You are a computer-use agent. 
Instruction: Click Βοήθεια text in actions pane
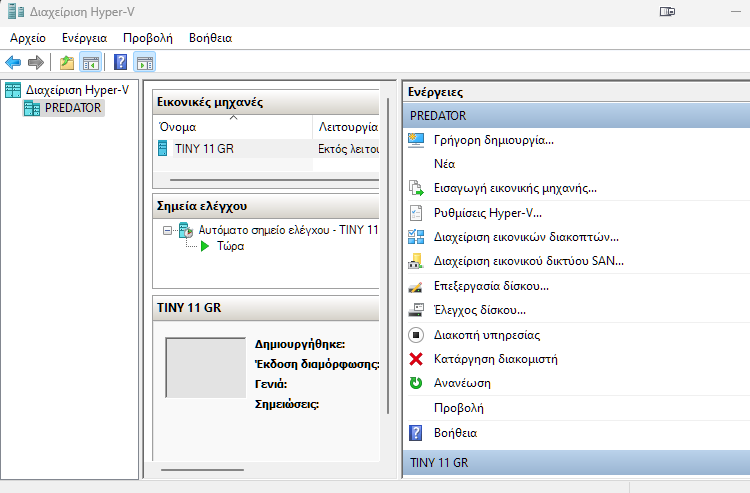[455, 433]
